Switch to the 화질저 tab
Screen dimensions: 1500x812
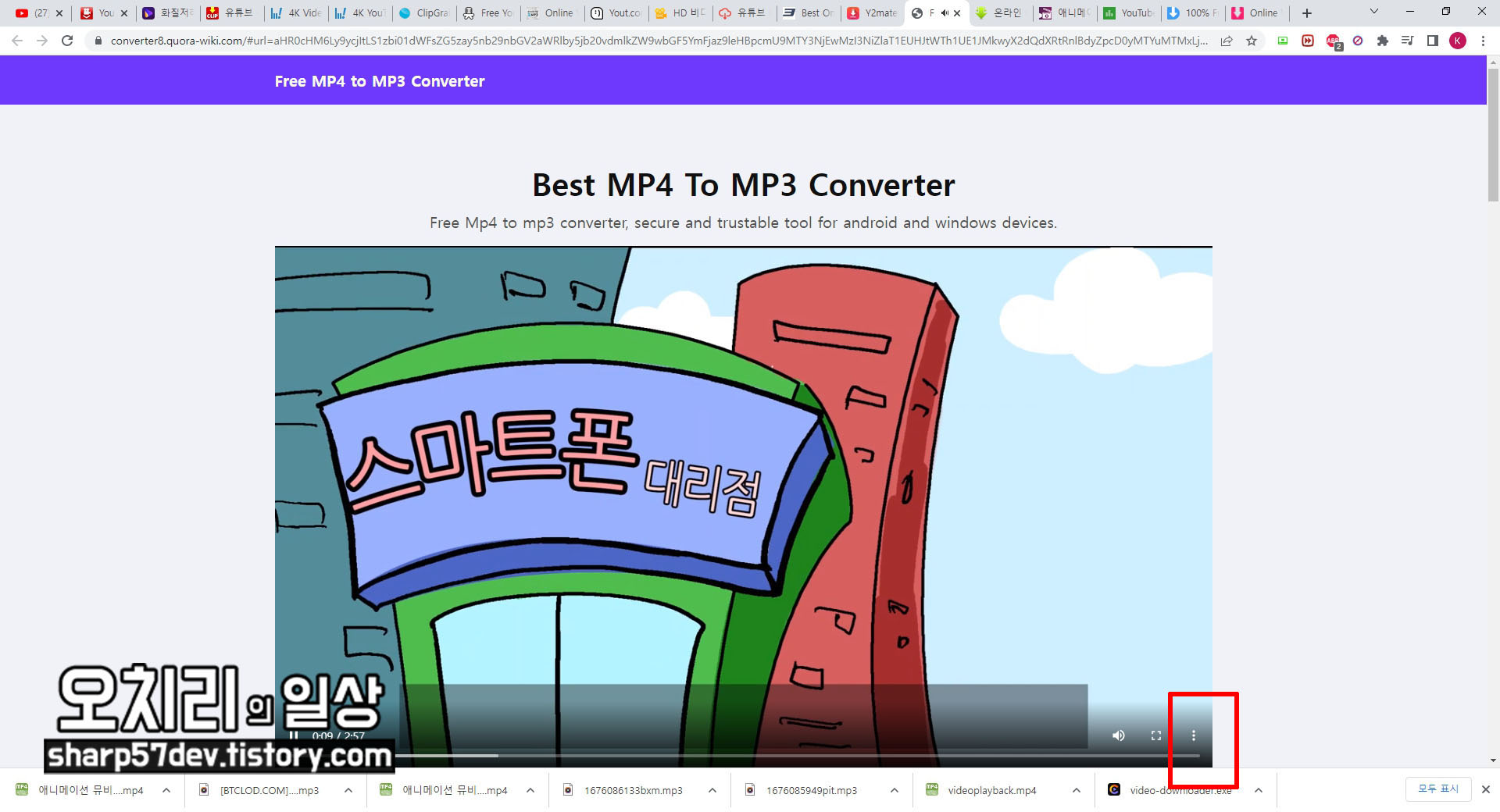point(168,13)
